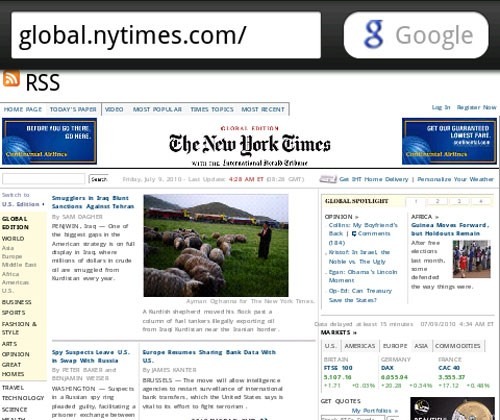Click the IHT Home Delivery newspaper icon

[x=328, y=179]
